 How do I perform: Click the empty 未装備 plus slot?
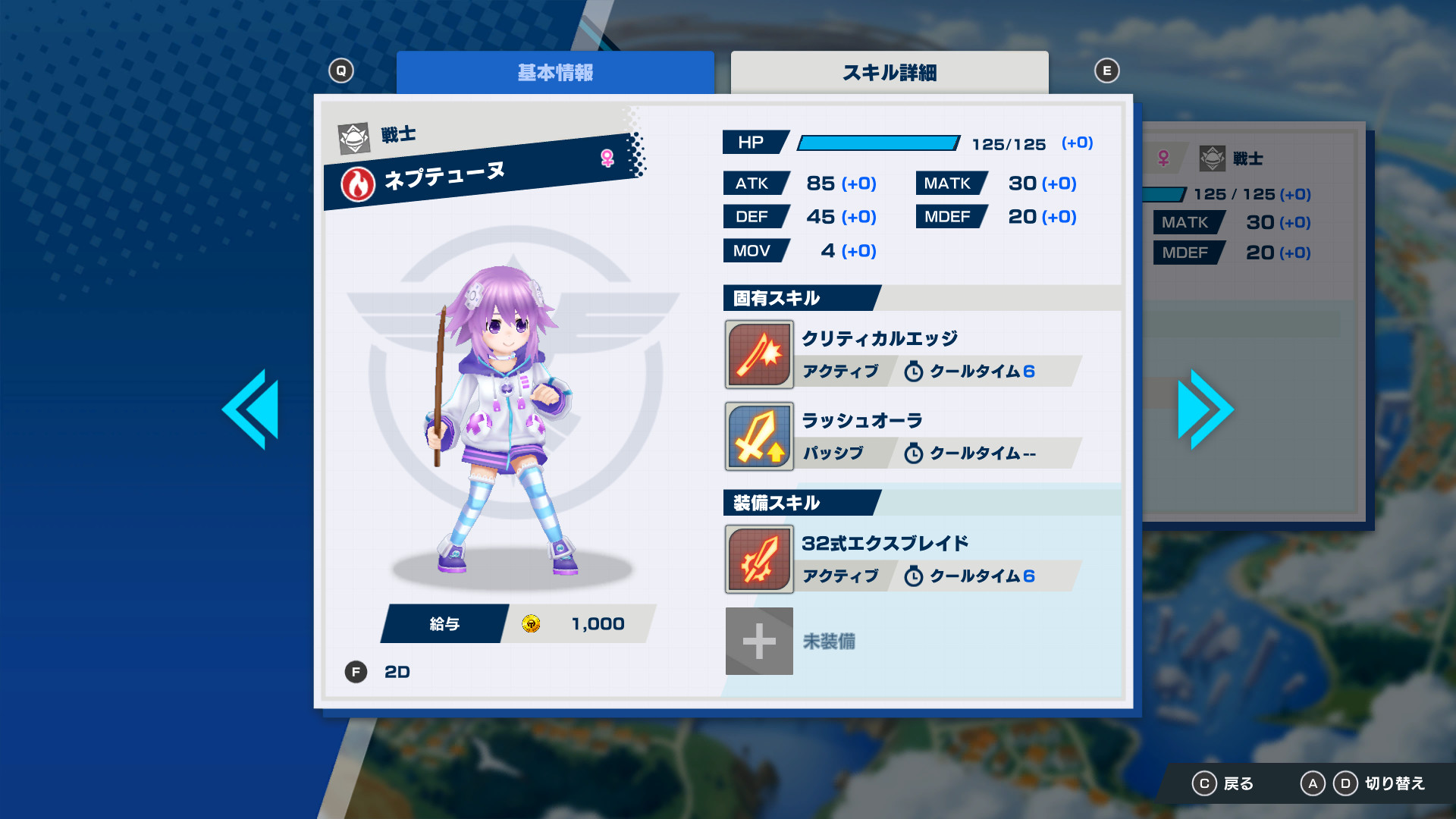pos(759,641)
